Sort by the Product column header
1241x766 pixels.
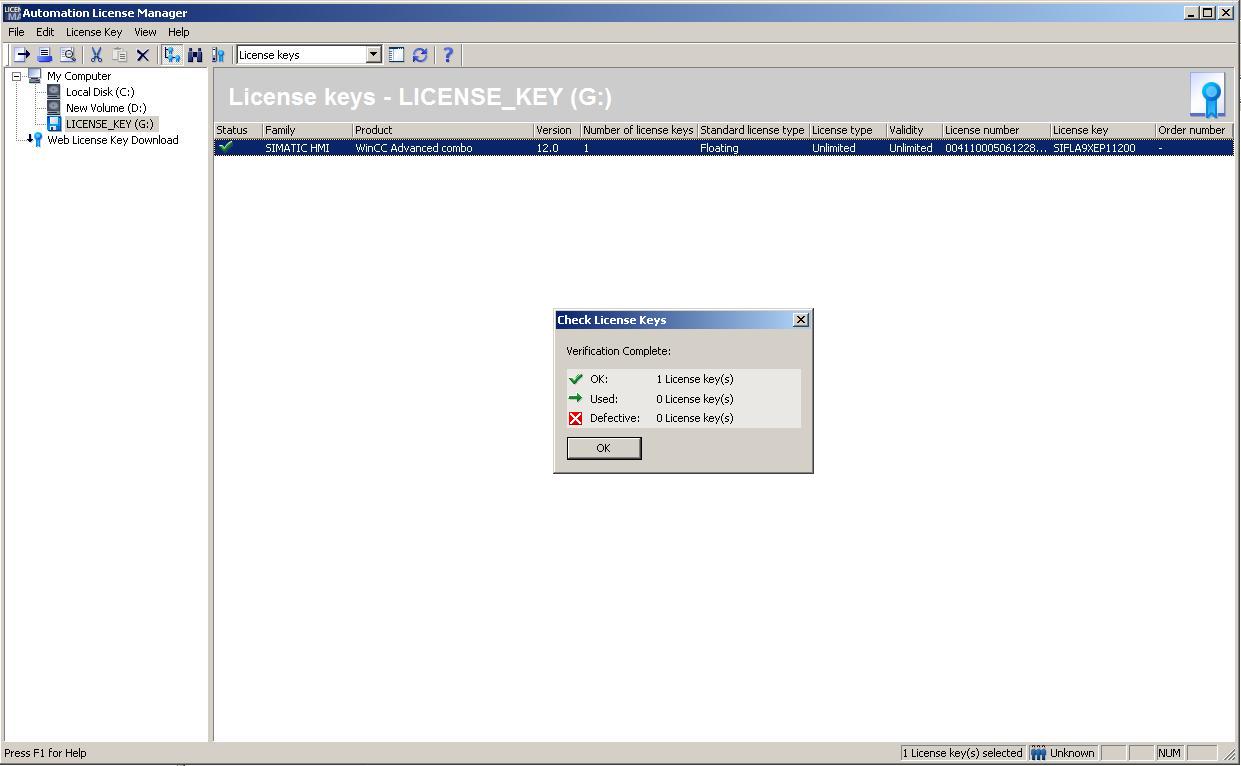442,130
